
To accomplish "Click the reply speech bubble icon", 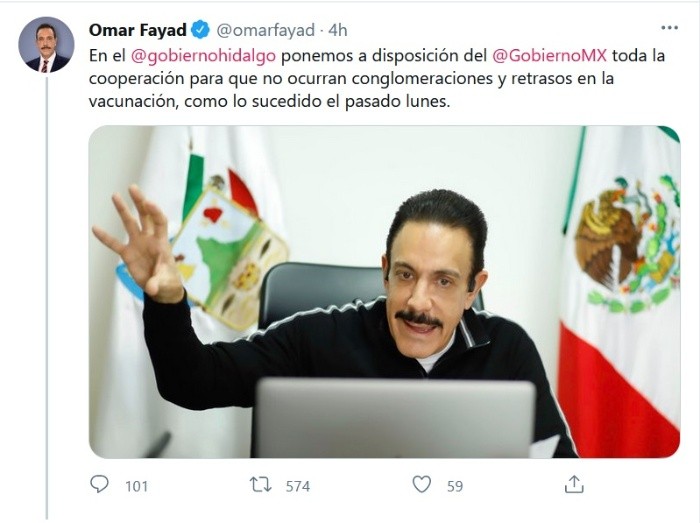I will point(99,484).
